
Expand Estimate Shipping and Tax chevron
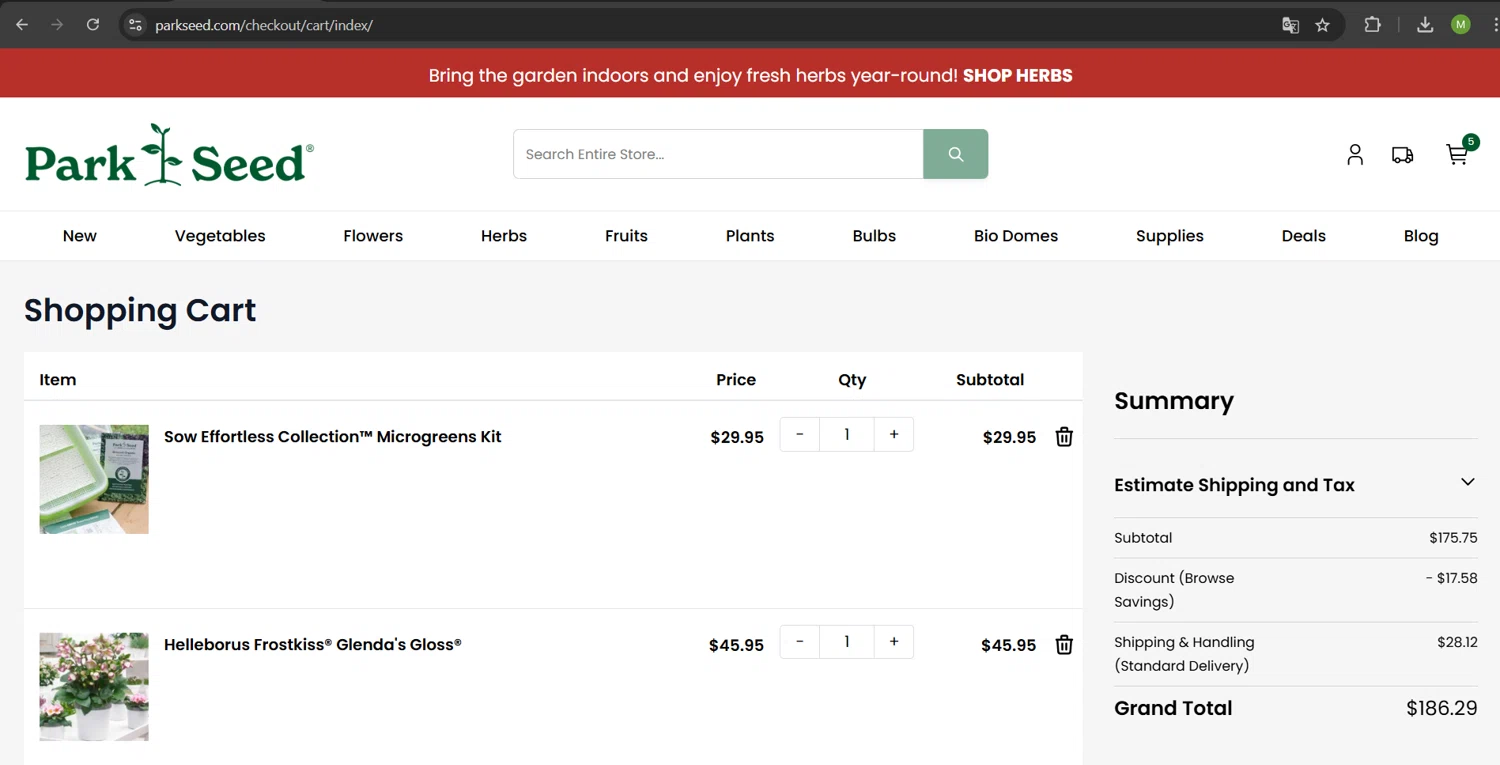coord(1467,482)
